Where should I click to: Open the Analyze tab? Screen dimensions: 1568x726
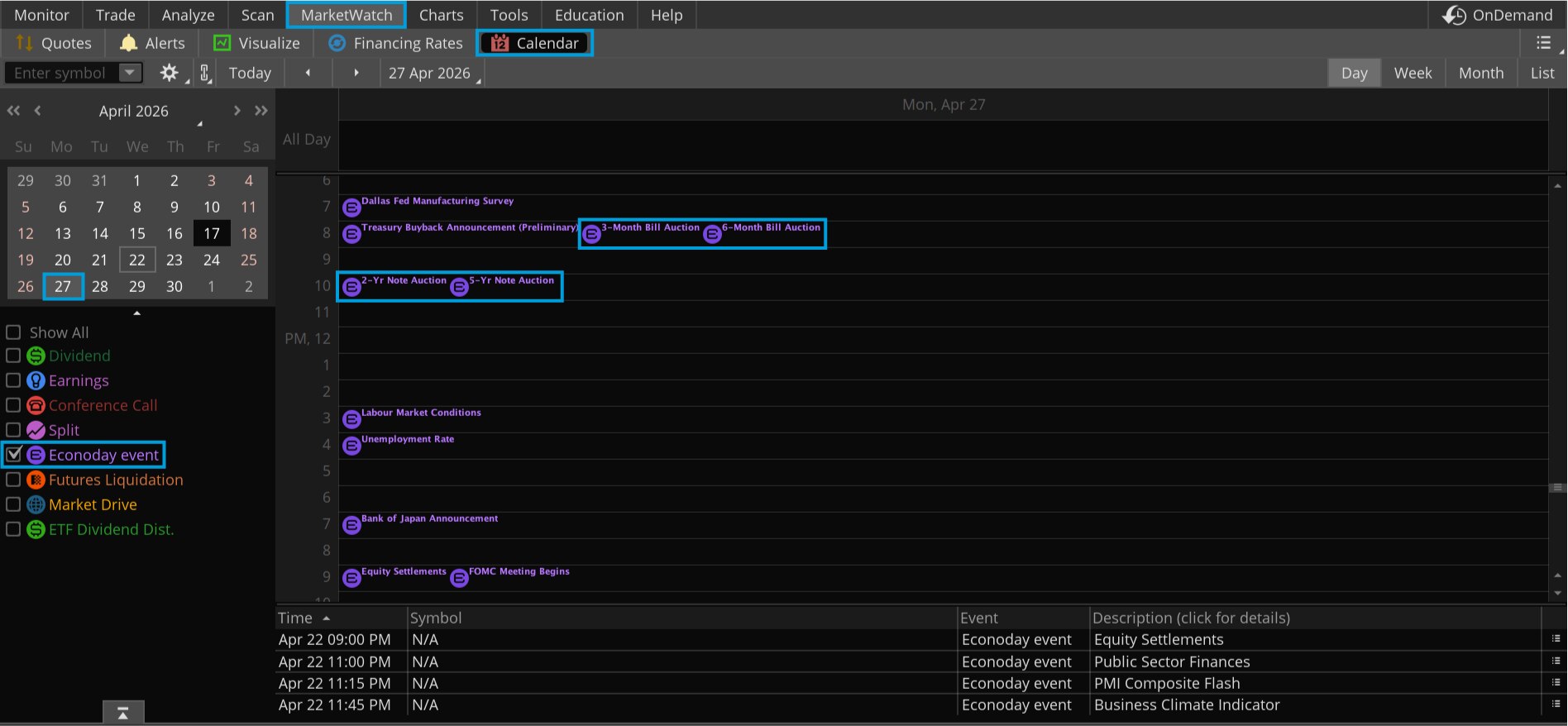(x=189, y=15)
